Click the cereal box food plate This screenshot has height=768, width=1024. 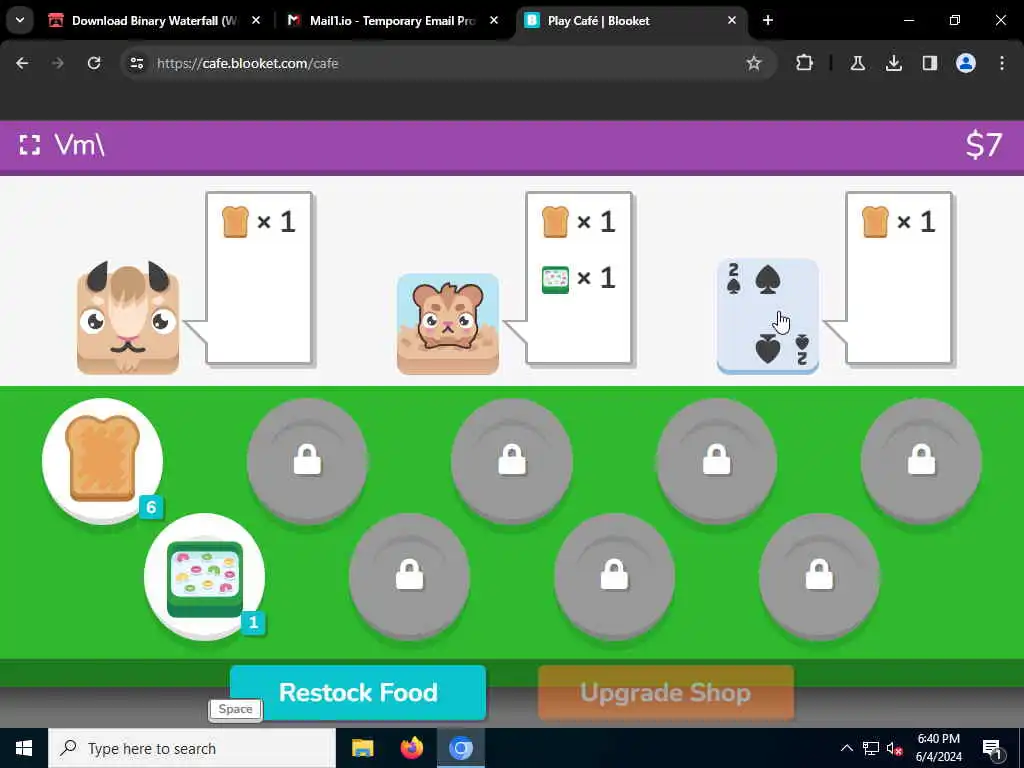click(204, 577)
